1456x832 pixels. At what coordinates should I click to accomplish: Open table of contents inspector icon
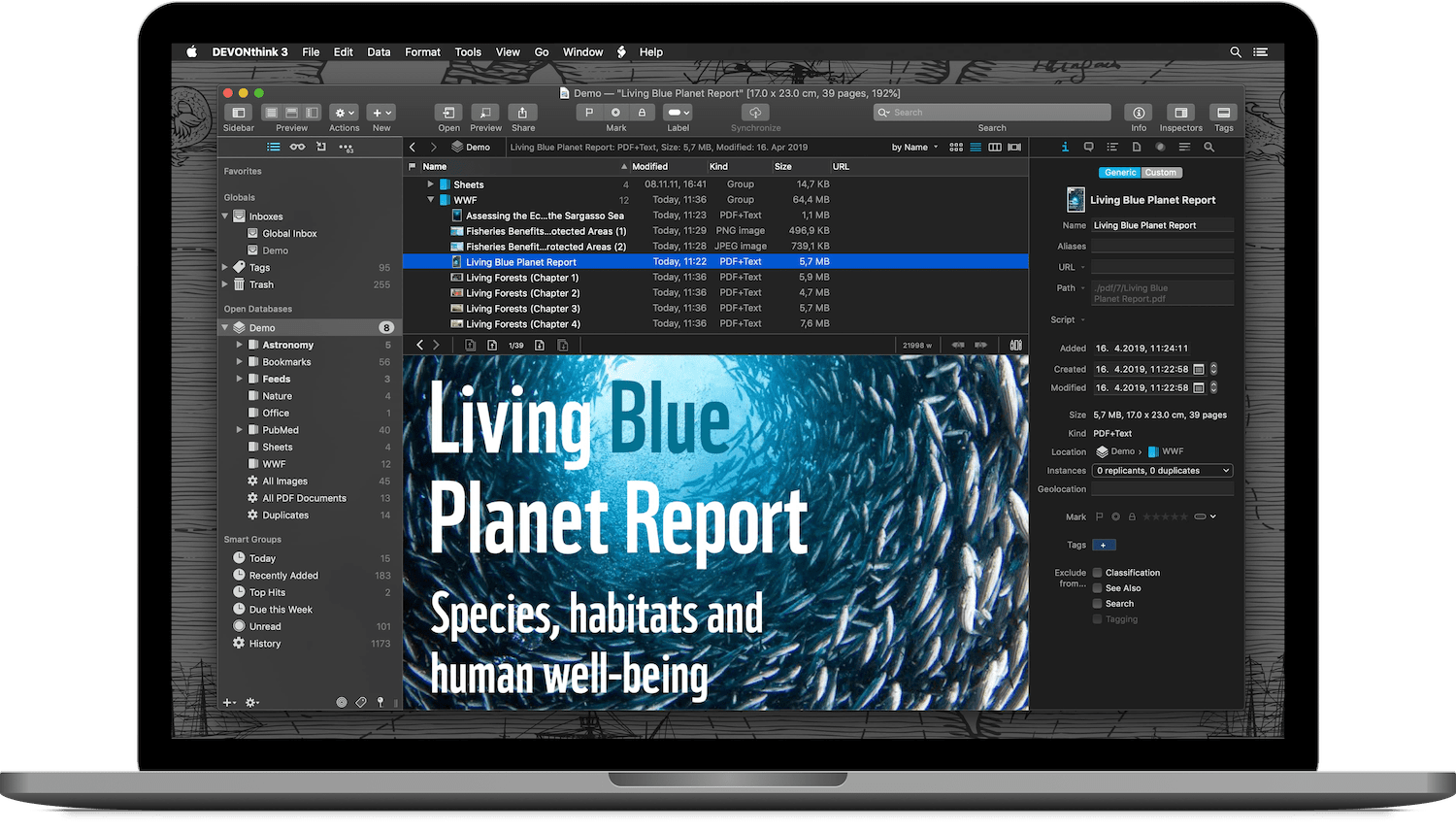pyautogui.click(x=1112, y=148)
